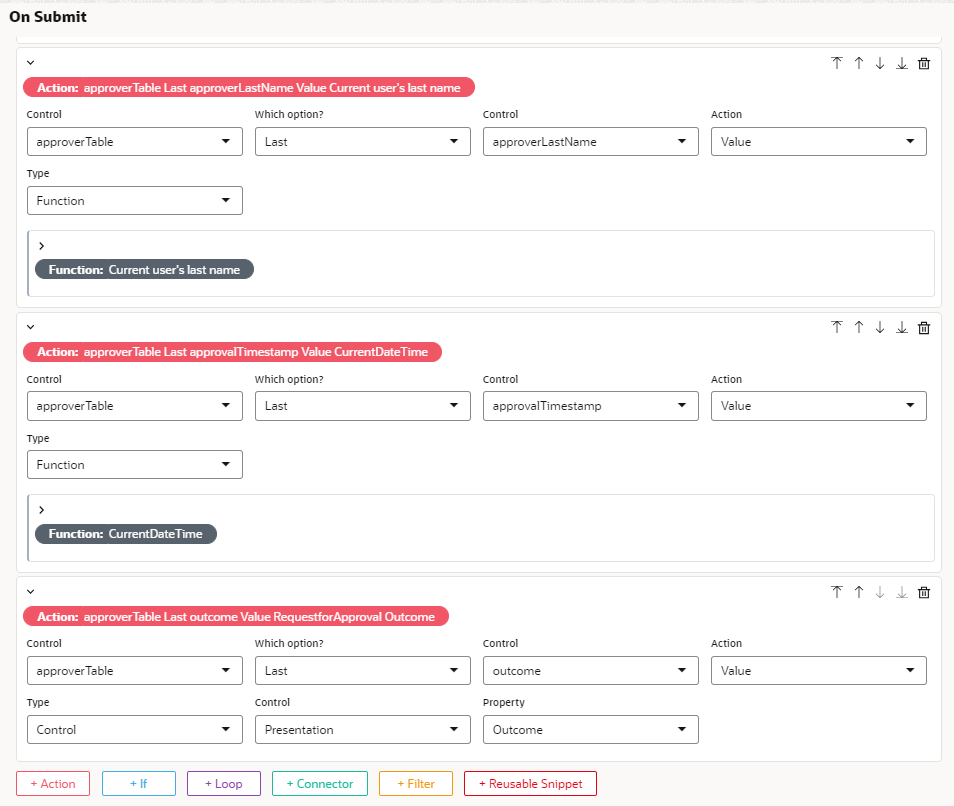Open the Property dropdown showing Outcome
Image resolution: width=954 pixels, height=806 pixels.
pos(590,729)
